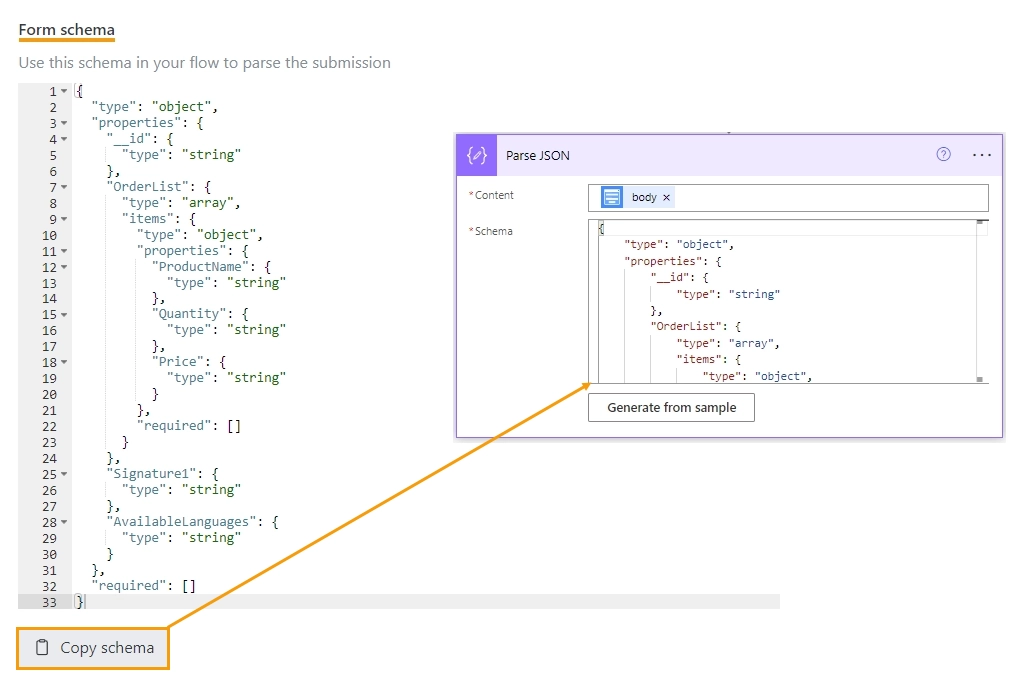Image resolution: width=1016 pixels, height=680 pixels.
Task: Collapse the properties fold on line 3
Action: 64,123
